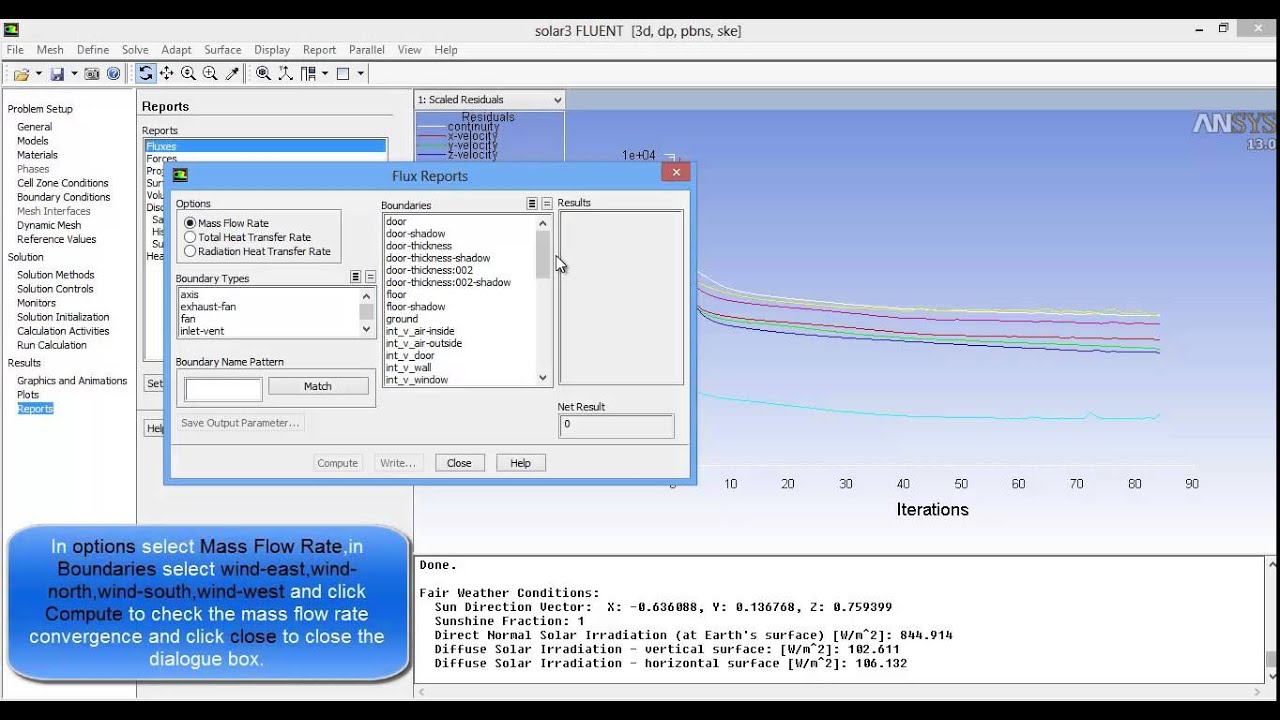Click the Open/Read file folder icon

(21, 74)
